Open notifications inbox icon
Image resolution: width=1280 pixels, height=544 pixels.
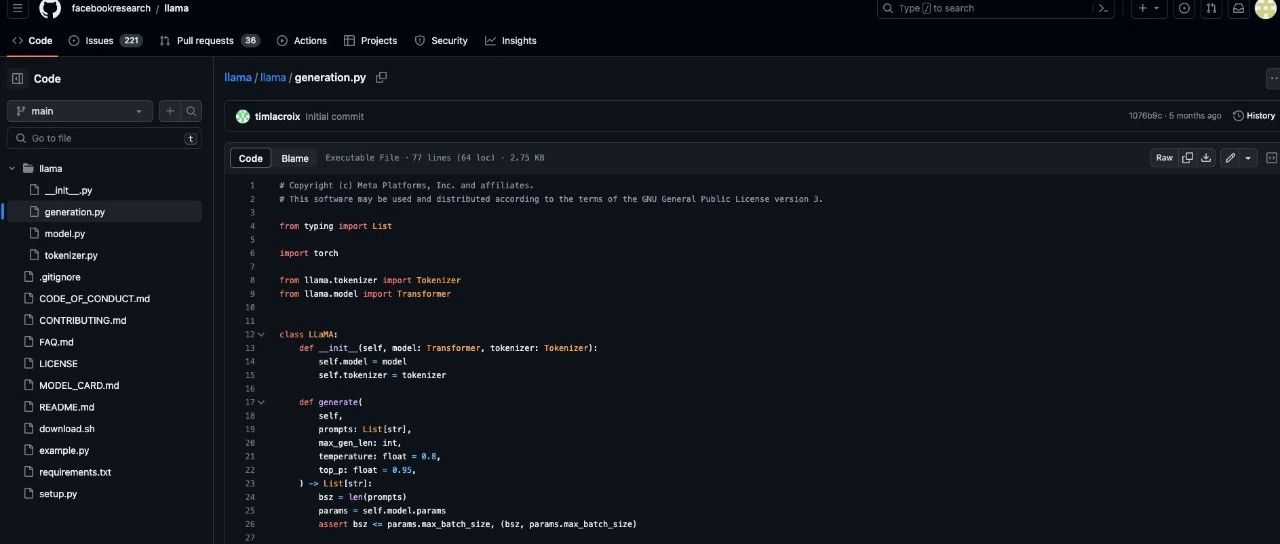[1238, 8]
